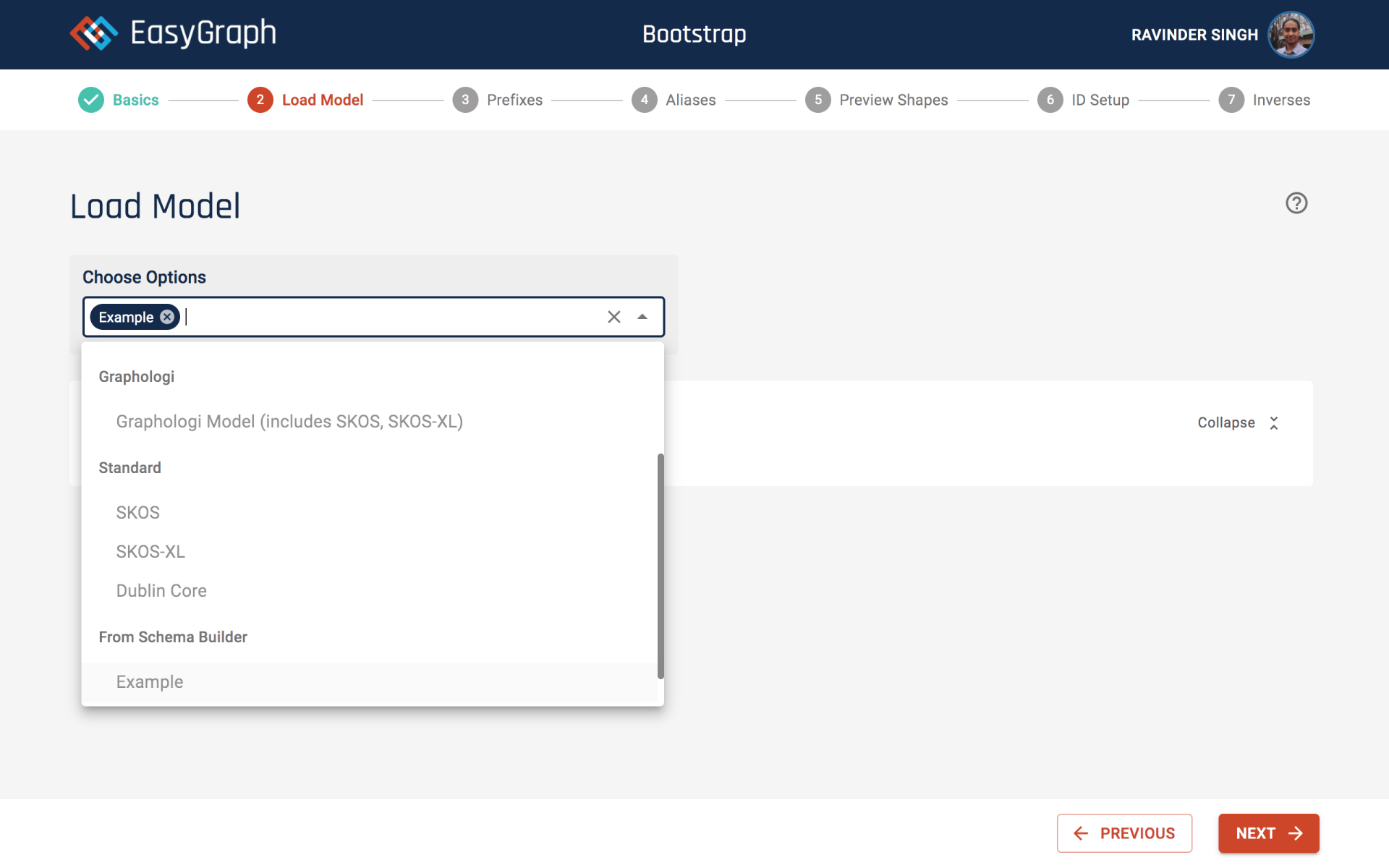Image resolution: width=1389 pixels, height=868 pixels.
Task: Click the dropdown list scrollbar
Action: (x=660, y=566)
